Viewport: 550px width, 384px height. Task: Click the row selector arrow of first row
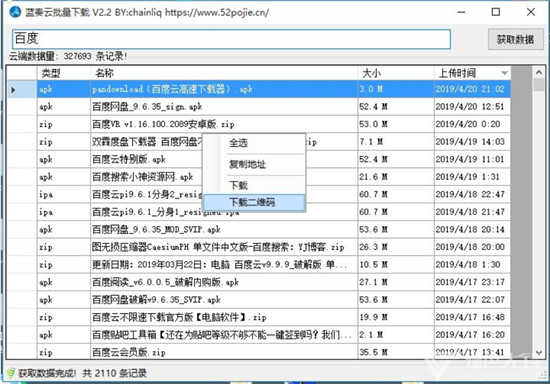(x=13, y=89)
